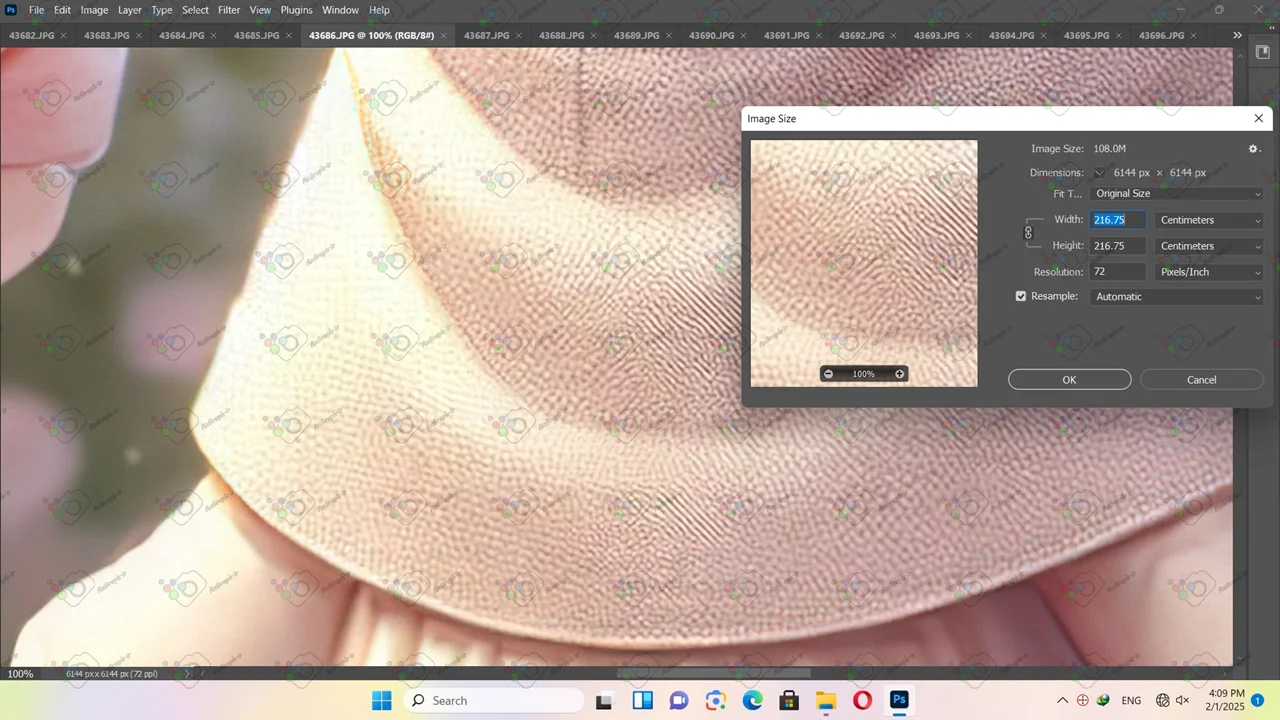1280x720 pixels.
Task: Click the Image Size dialog gear settings icon
Action: tap(1254, 149)
